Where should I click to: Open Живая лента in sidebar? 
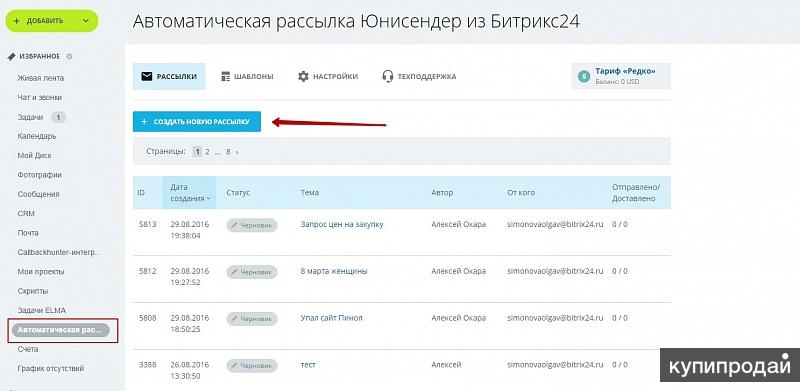click(41, 78)
